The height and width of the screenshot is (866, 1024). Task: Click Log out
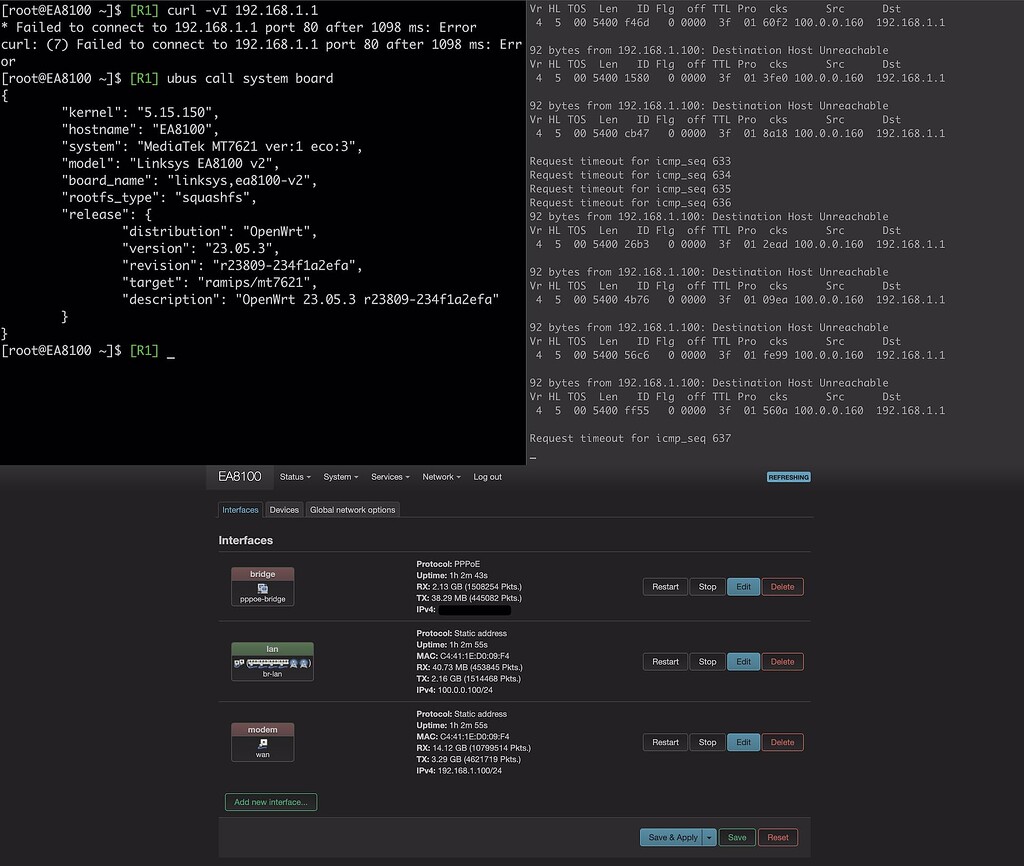pos(487,477)
